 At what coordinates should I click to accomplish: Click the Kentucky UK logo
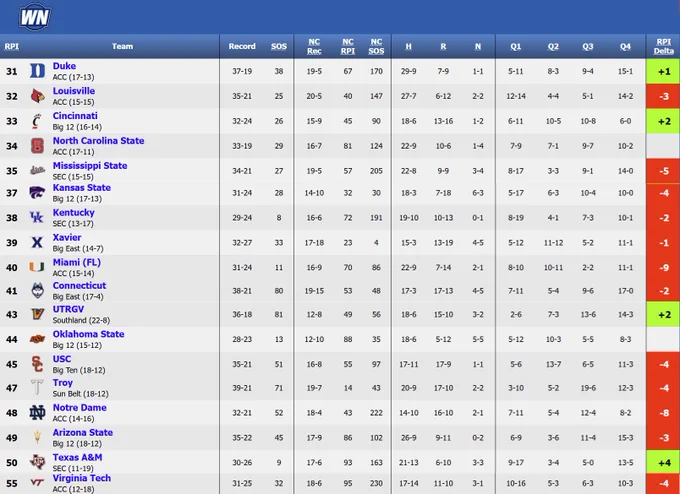[x=37, y=217]
